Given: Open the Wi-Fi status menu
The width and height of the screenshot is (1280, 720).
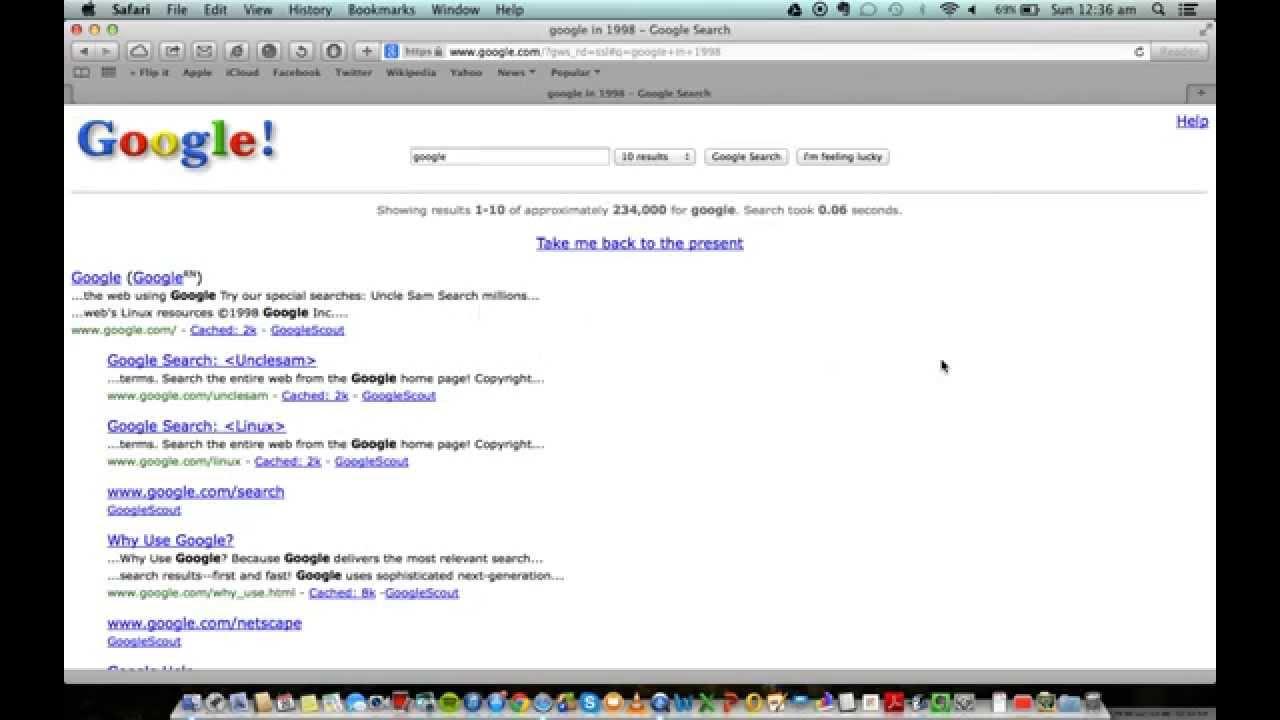Looking at the screenshot, I should point(949,9).
